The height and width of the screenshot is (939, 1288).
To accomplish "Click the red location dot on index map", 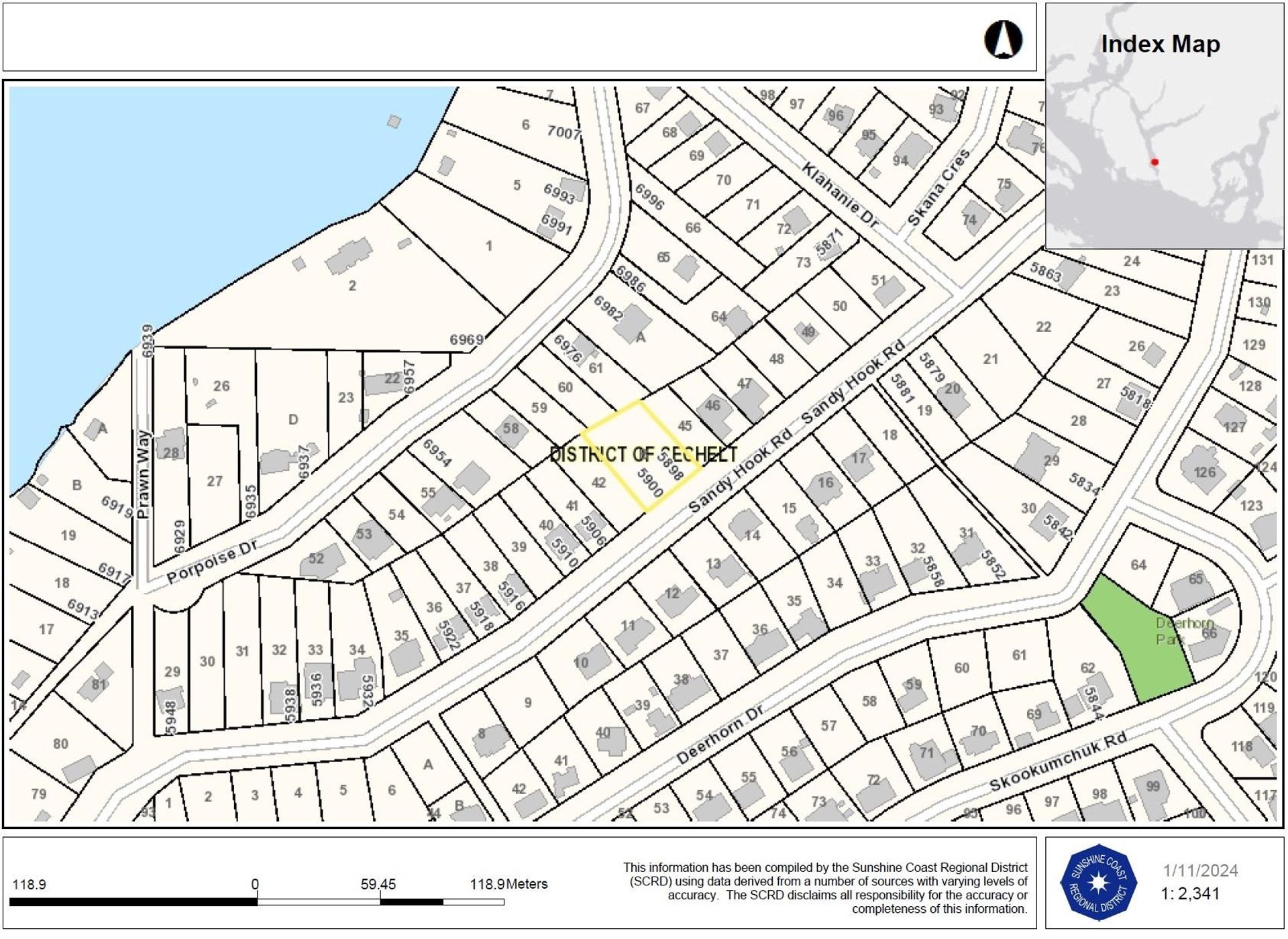I will pyautogui.click(x=1155, y=162).
